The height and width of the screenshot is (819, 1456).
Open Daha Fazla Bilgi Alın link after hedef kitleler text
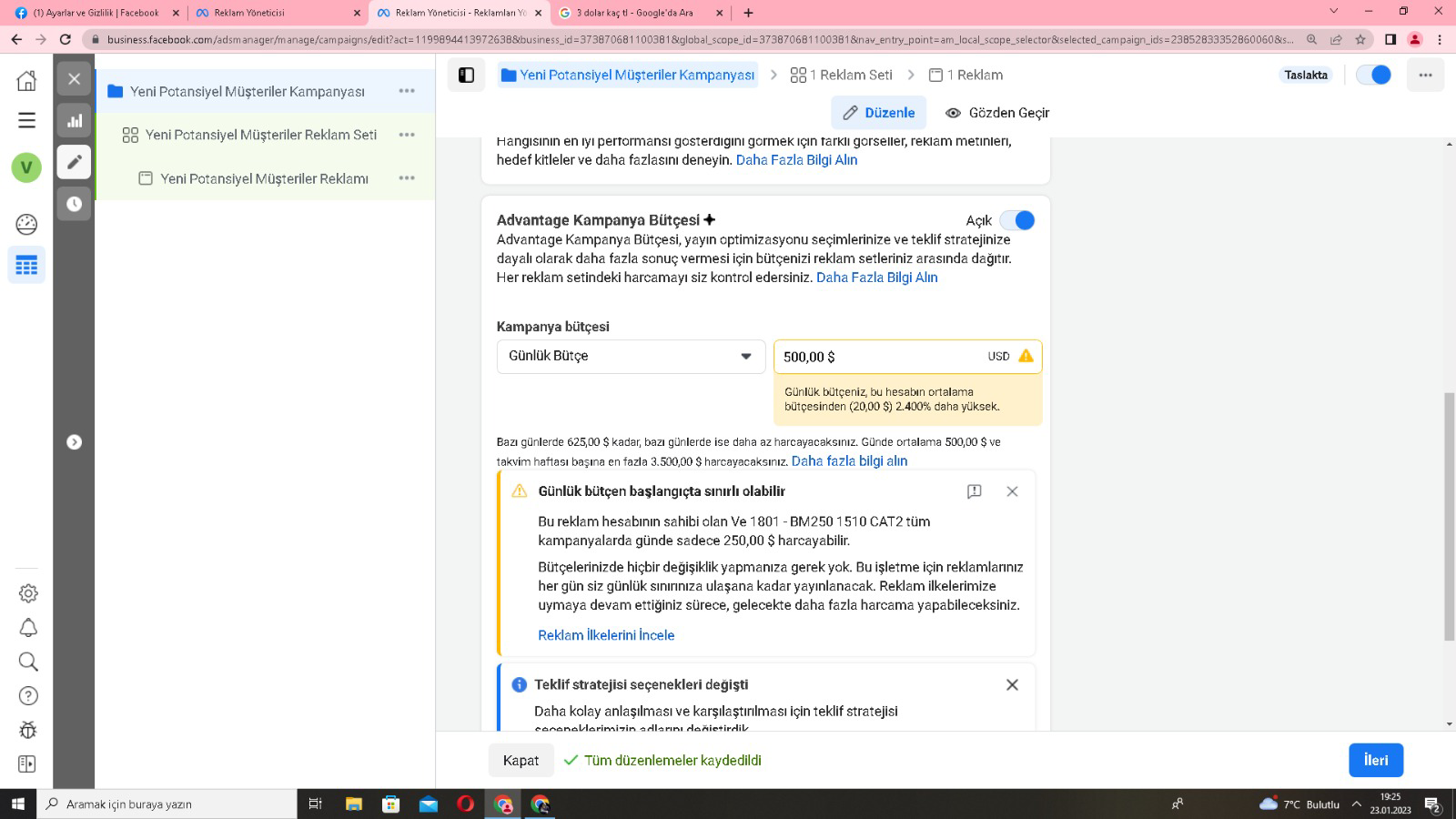(796, 160)
